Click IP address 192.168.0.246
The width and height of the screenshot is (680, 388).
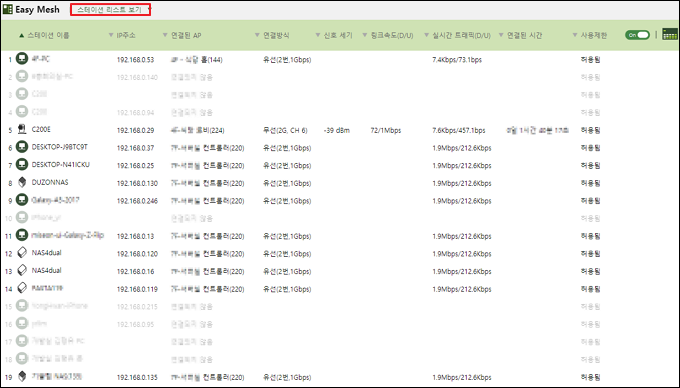137,201
